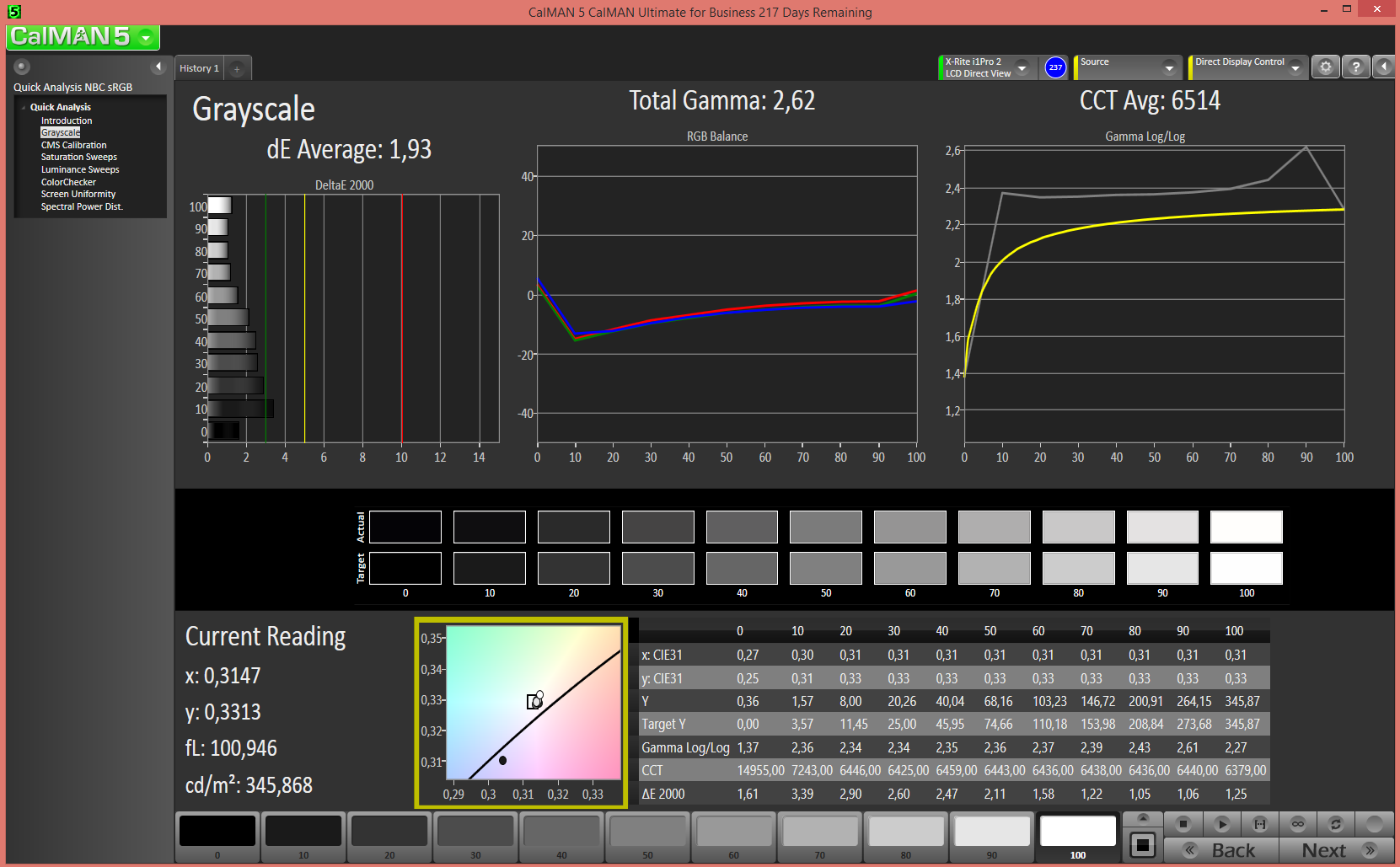Open the ColorChecker workflow page
Screen dimensions: 1400x867
[68, 182]
